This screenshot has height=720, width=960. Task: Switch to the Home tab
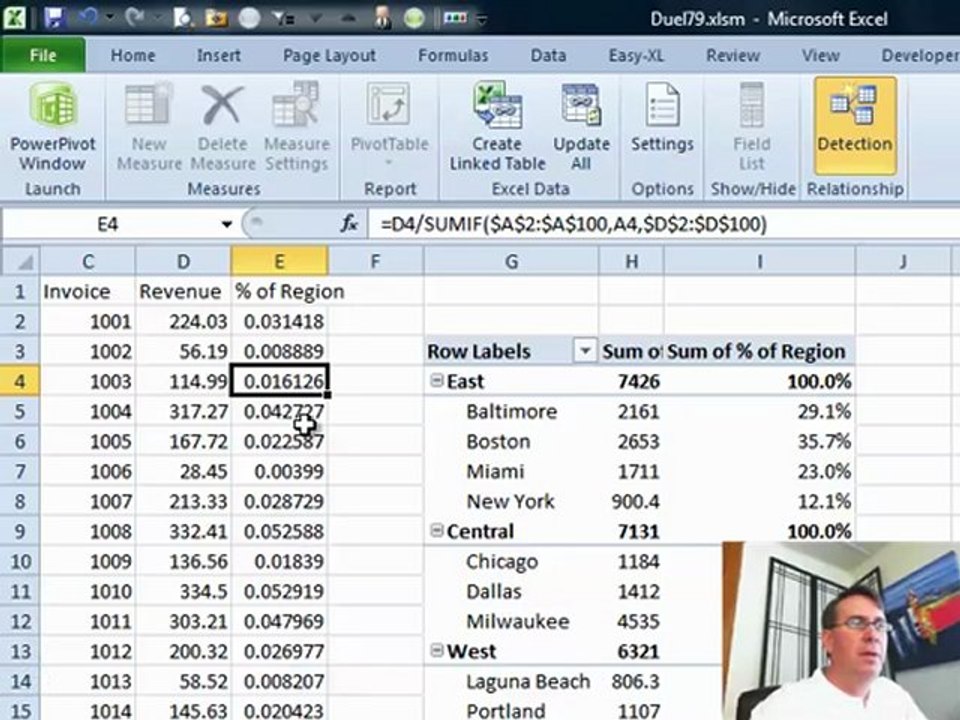(133, 56)
